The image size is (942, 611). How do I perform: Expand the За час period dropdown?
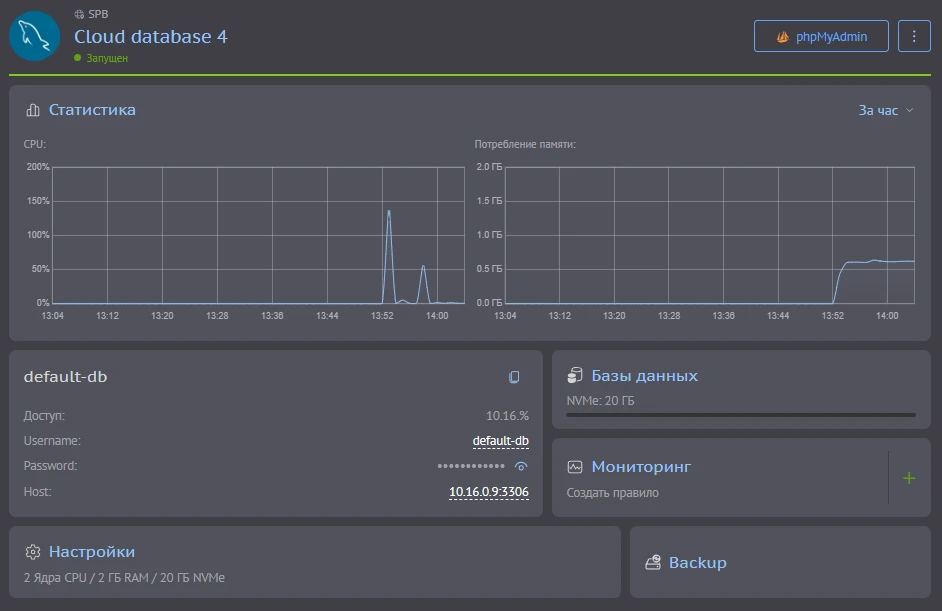point(886,111)
